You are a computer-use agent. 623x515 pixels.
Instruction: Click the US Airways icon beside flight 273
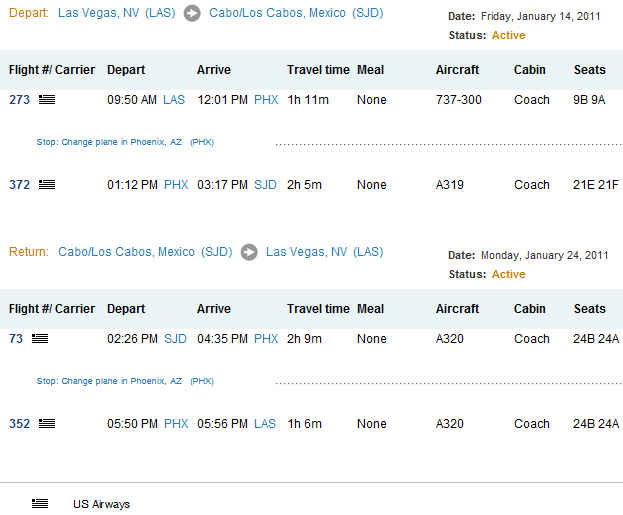coord(47,99)
